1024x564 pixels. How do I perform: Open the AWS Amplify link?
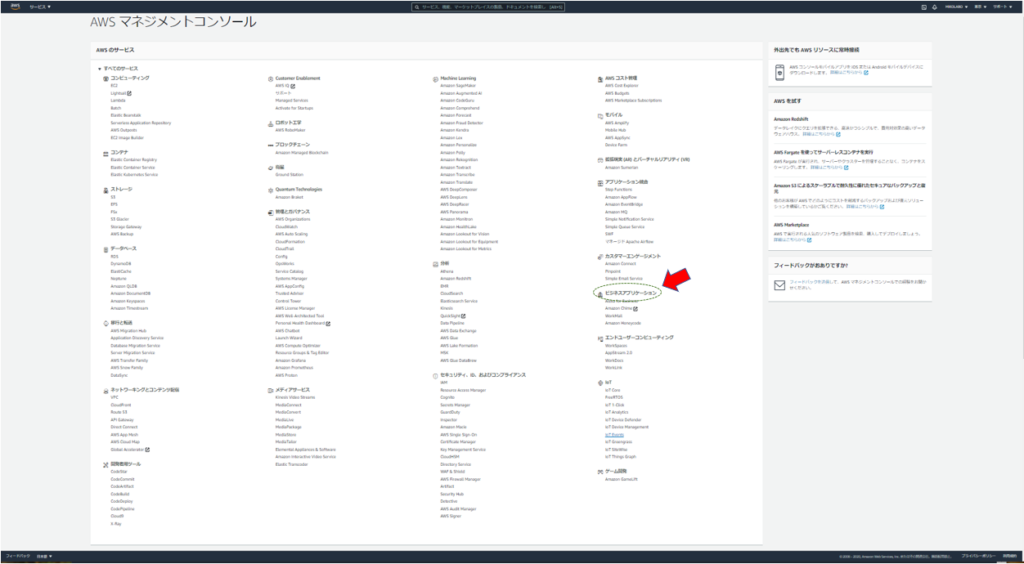pos(617,123)
